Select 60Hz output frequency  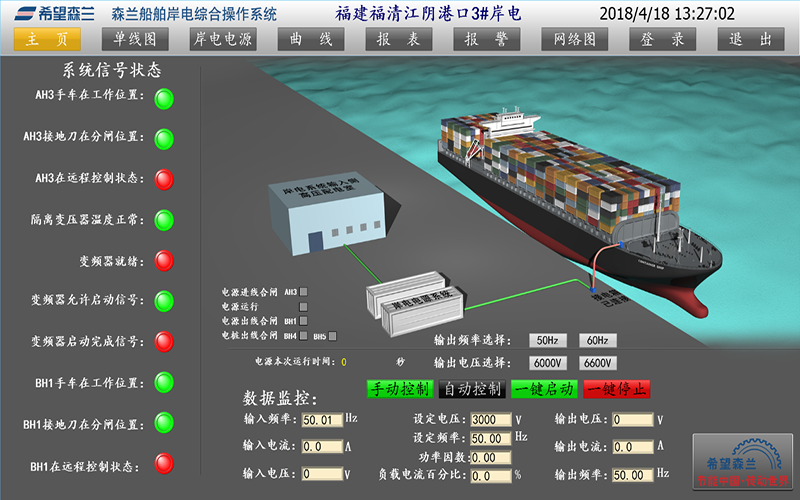tap(598, 340)
